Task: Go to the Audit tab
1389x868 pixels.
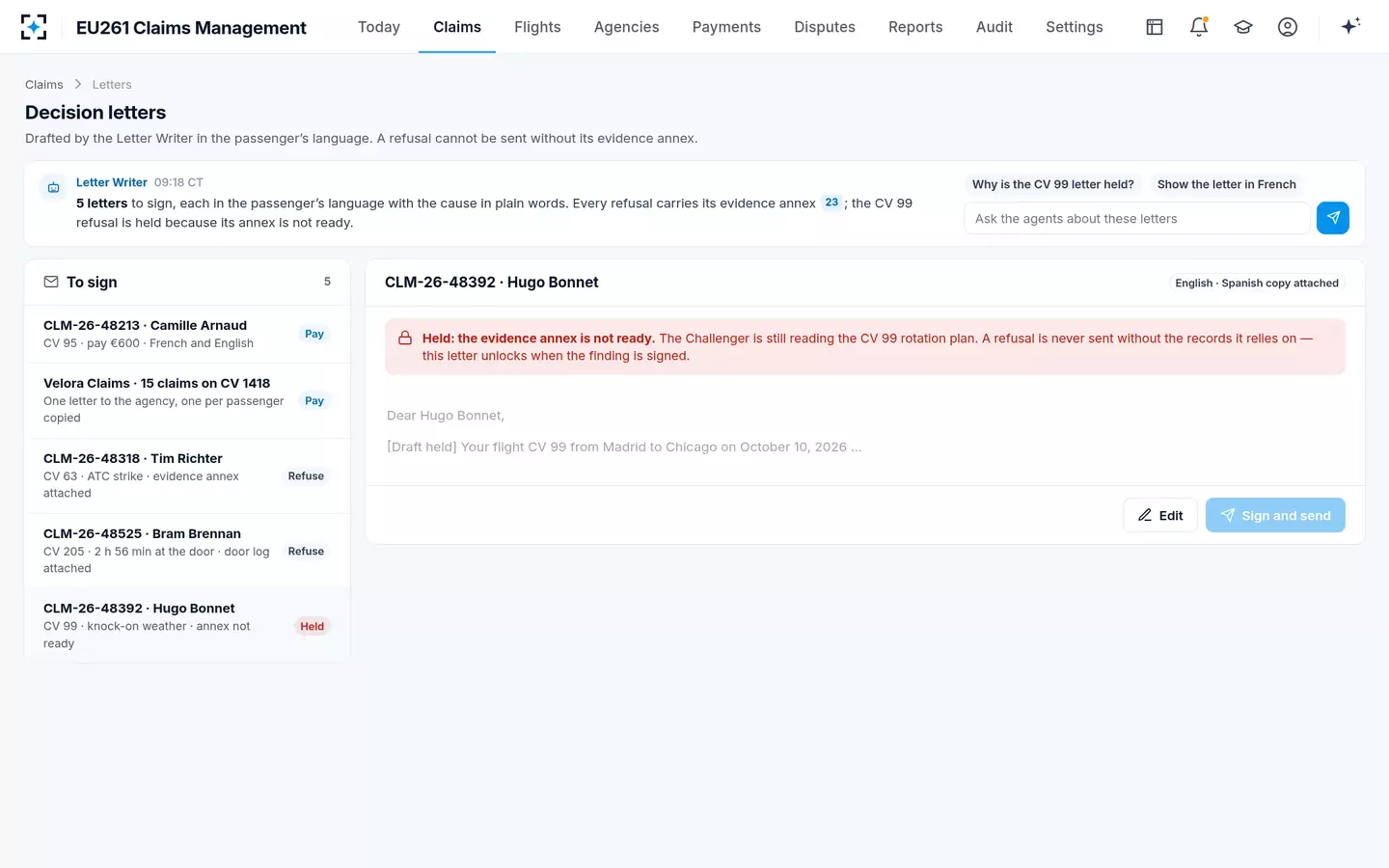Action: click(x=994, y=27)
